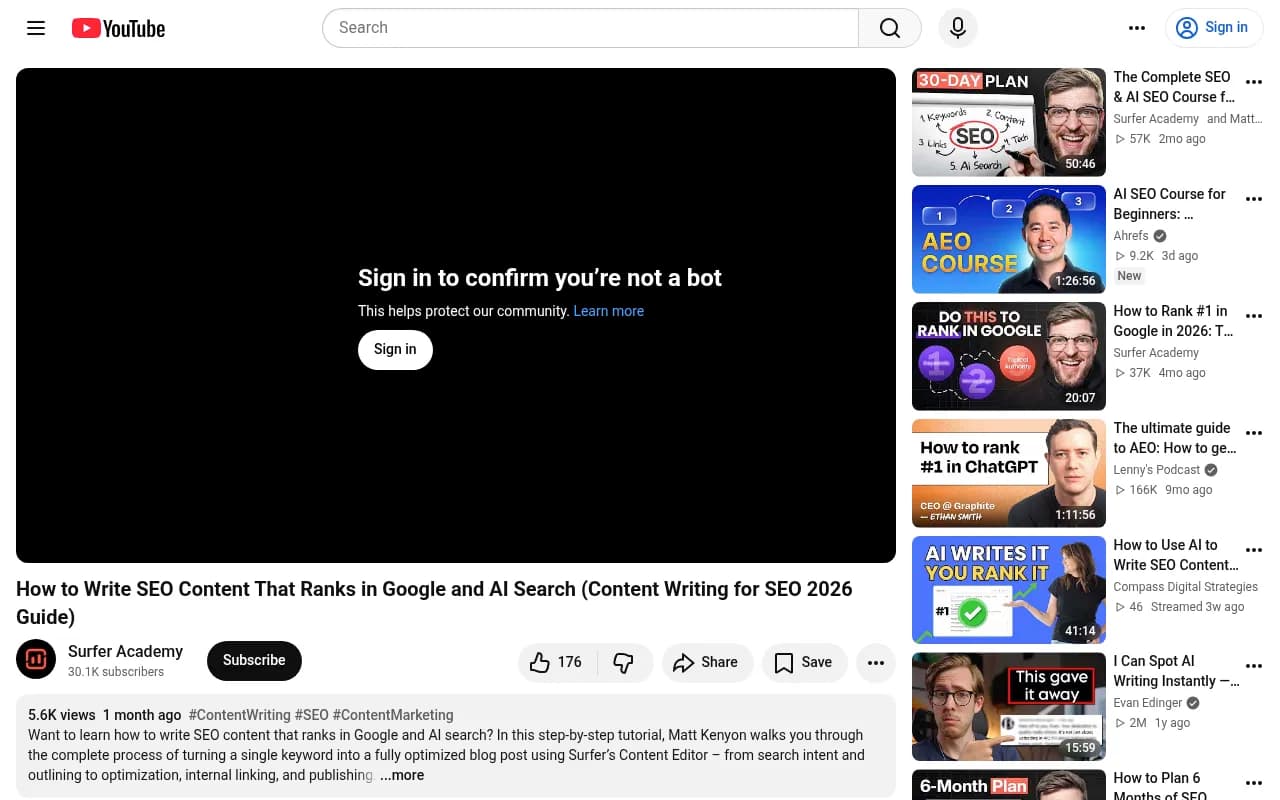Click the main video title

(x=434, y=602)
